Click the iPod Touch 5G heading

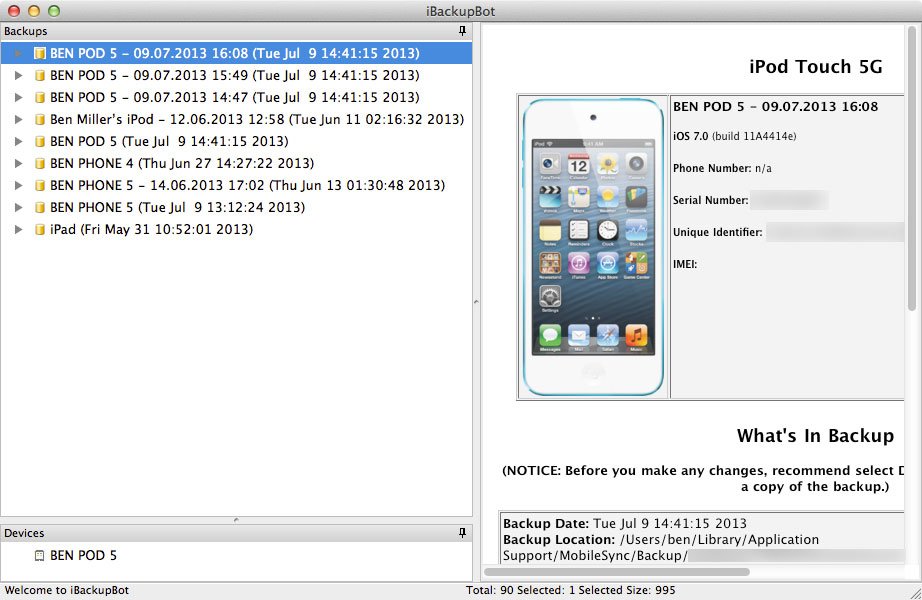coord(816,66)
